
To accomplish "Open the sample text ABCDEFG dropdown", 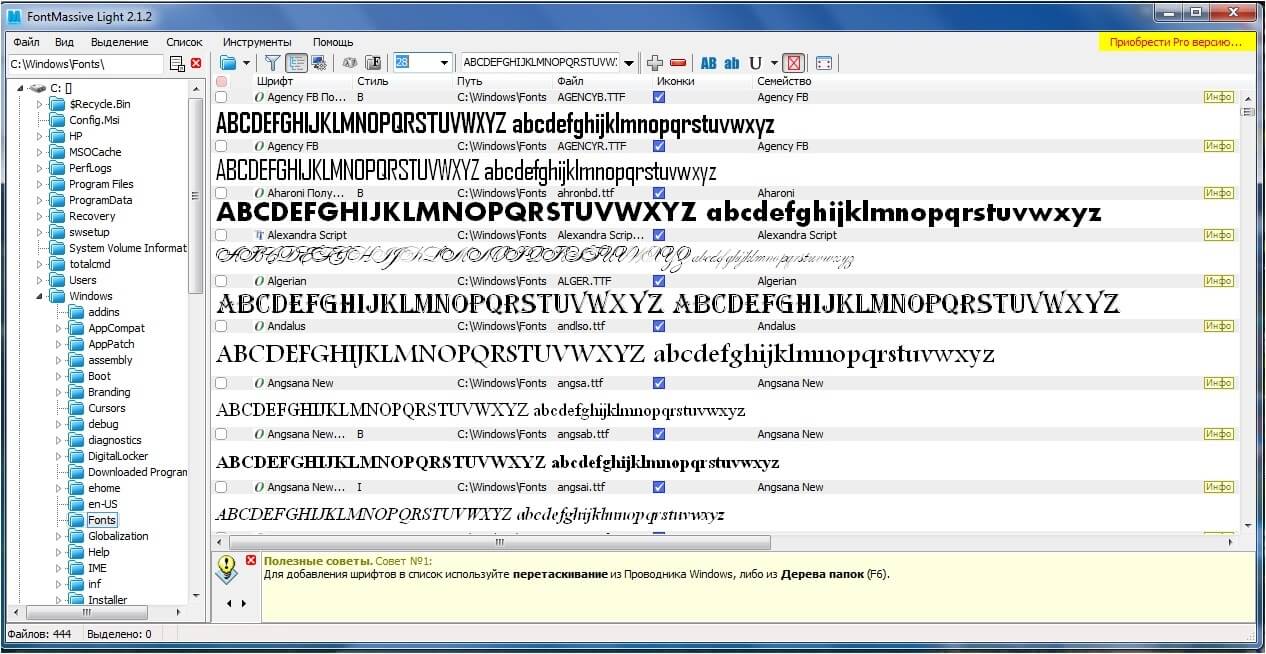I will click(x=629, y=63).
